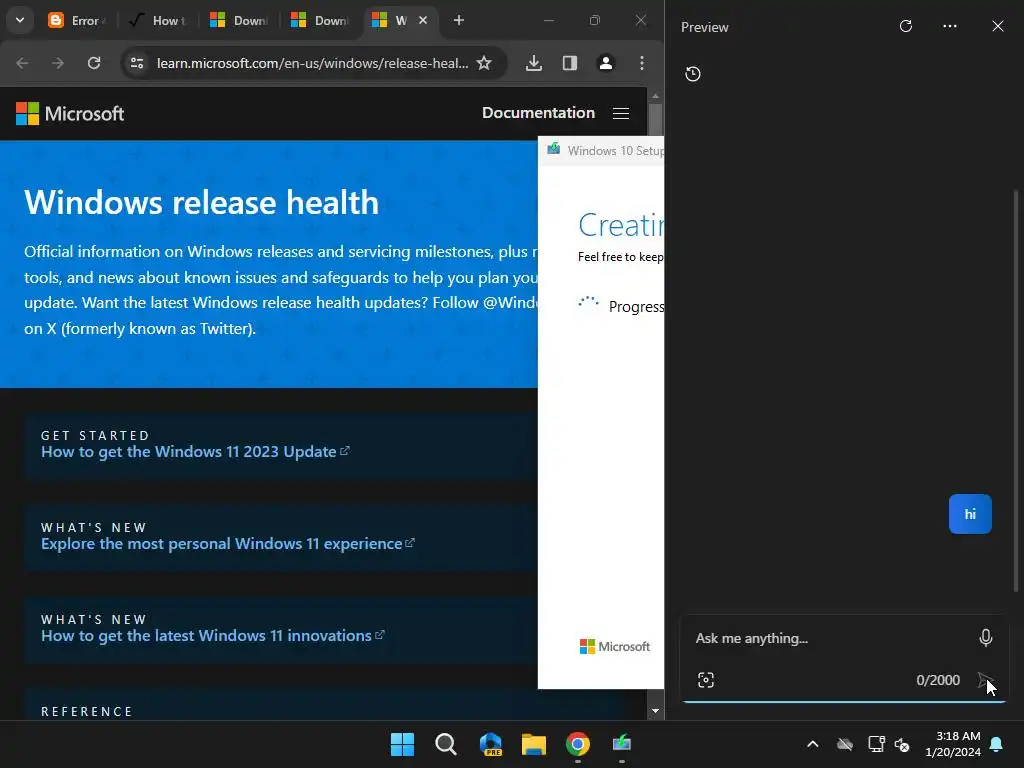The image size is (1024, 768).
Task: Go back to the previous page
Action: coord(22,63)
